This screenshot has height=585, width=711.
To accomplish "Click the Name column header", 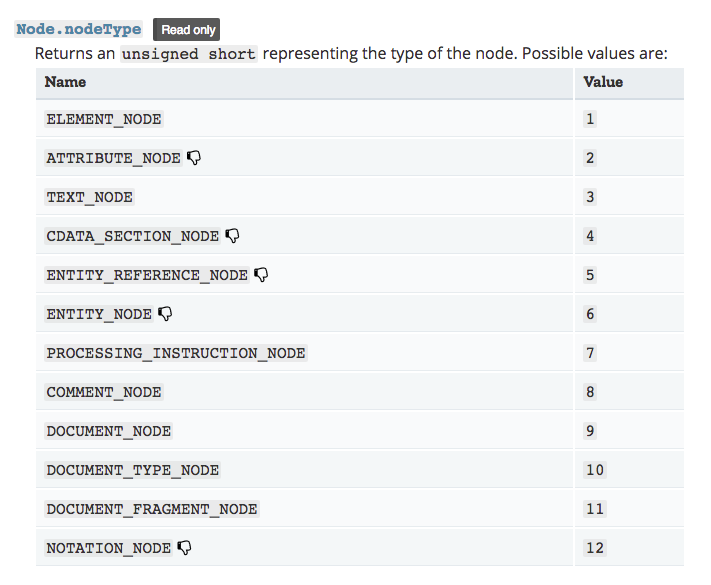I will pos(65,82).
